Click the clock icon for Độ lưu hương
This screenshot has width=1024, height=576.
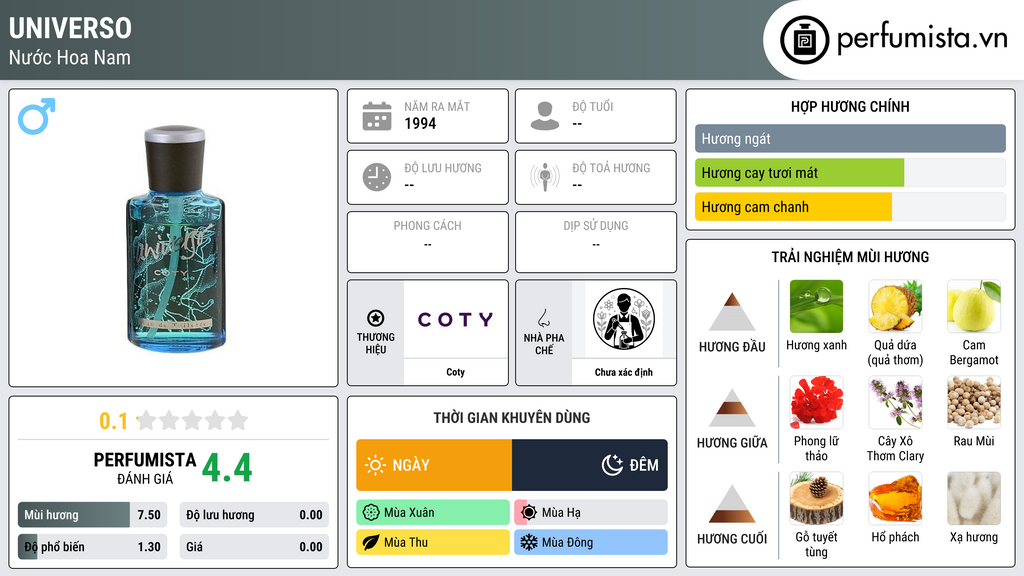click(x=377, y=177)
